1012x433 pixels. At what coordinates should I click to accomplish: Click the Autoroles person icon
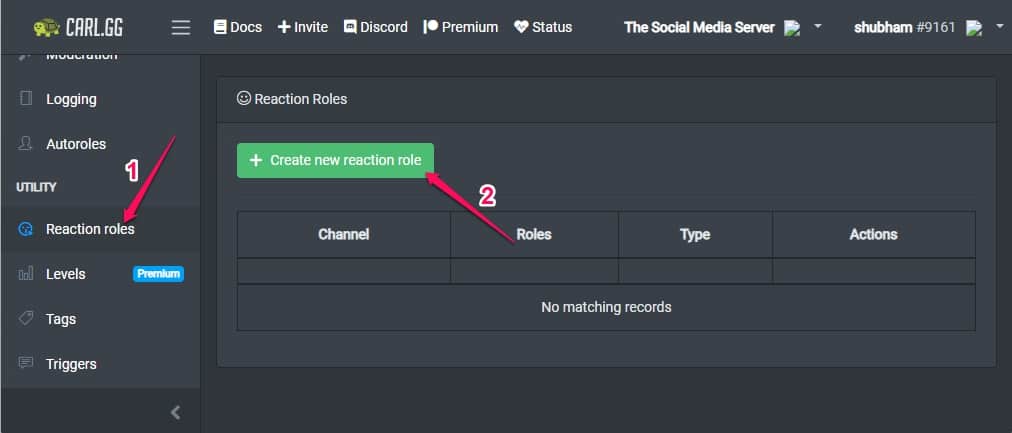(x=26, y=144)
